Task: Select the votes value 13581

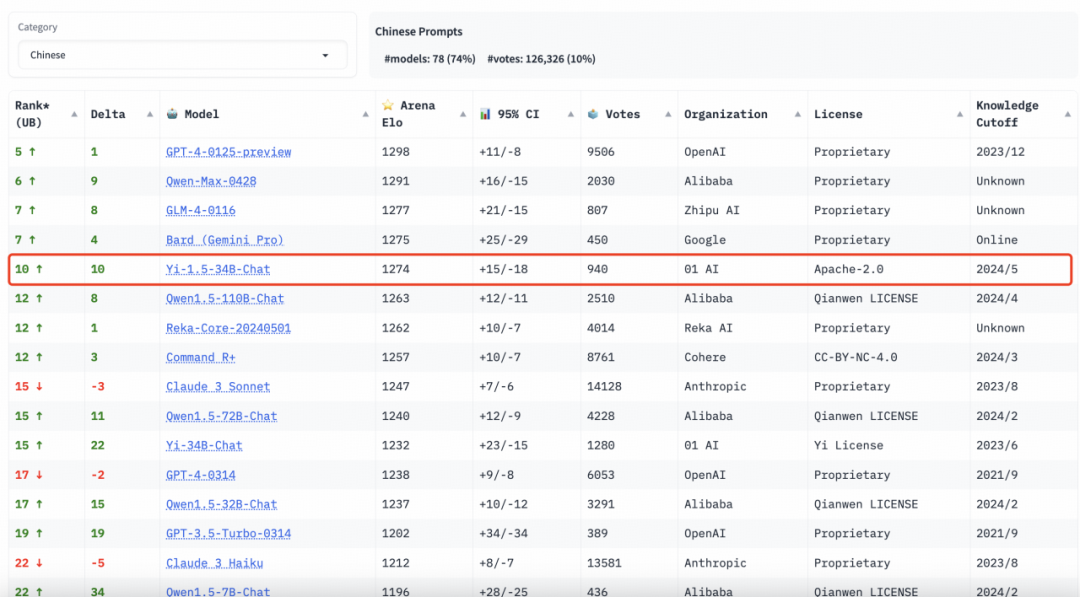Action: pyautogui.click(x=604, y=563)
